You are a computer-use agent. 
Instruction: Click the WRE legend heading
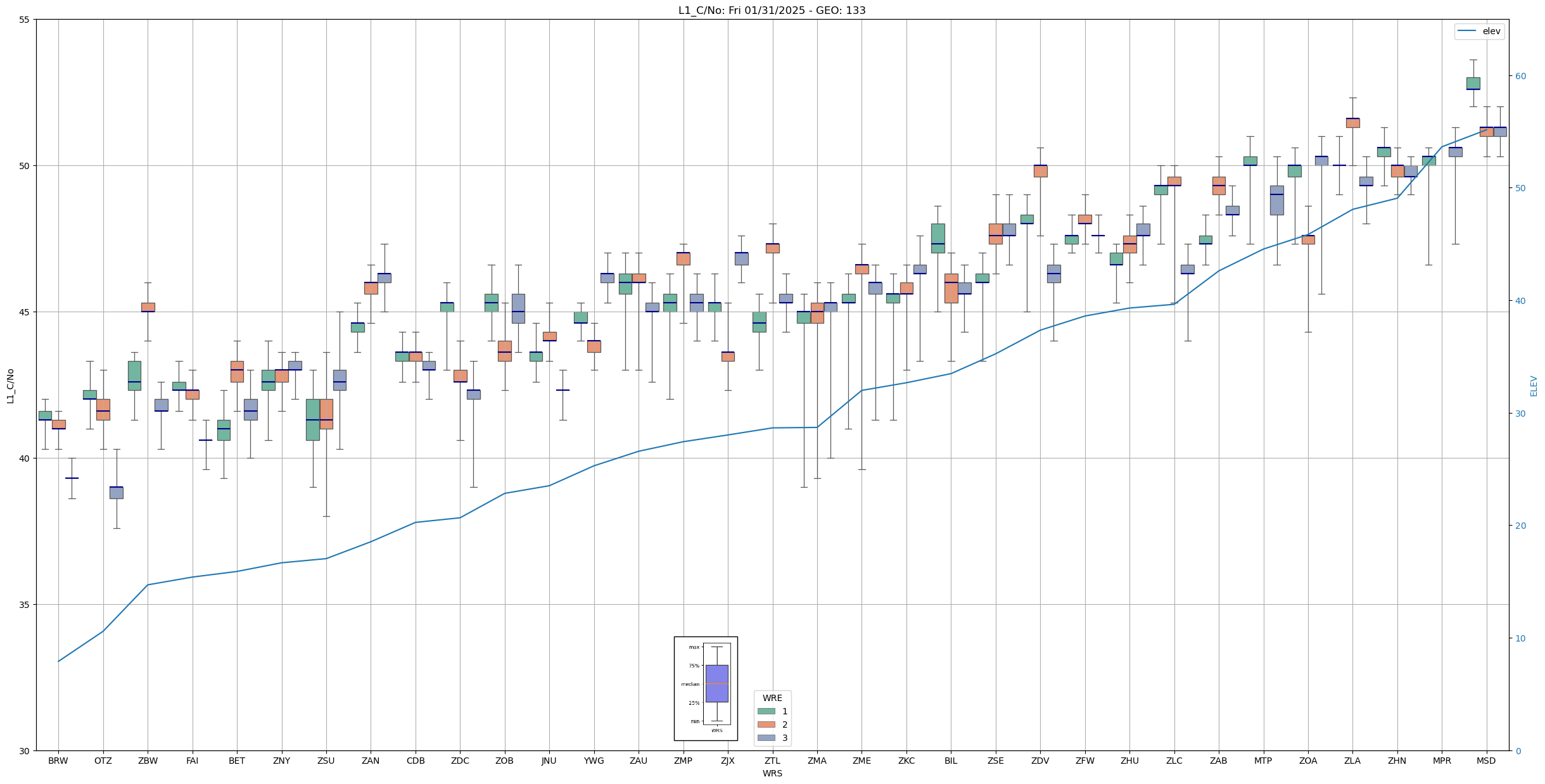(x=772, y=698)
